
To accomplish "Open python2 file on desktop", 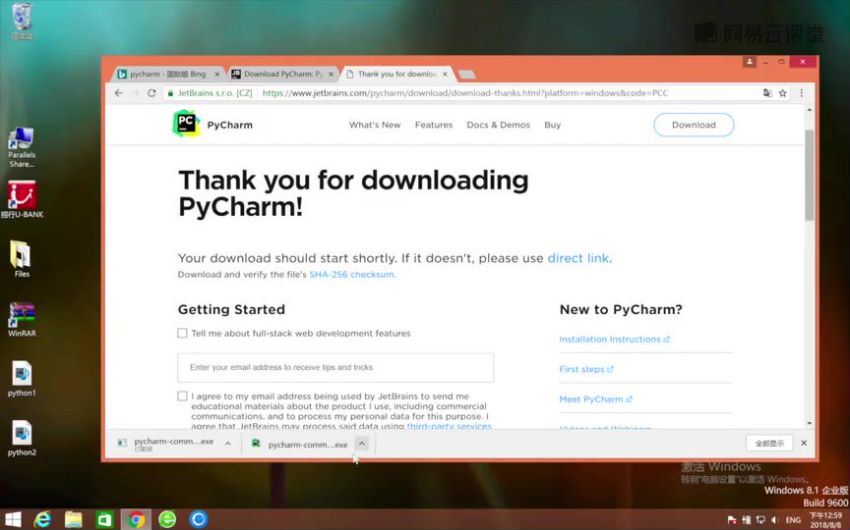I will [22, 438].
